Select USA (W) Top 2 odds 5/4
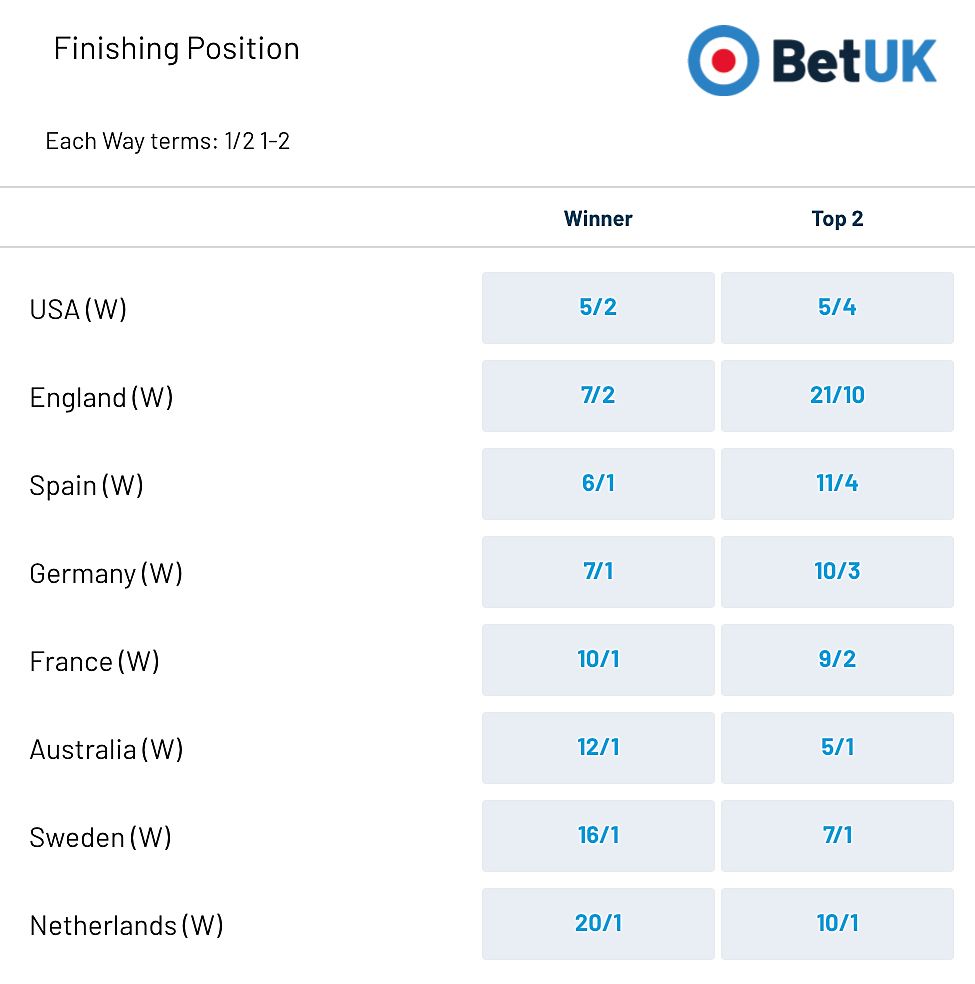975x984 pixels. pos(837,308)
